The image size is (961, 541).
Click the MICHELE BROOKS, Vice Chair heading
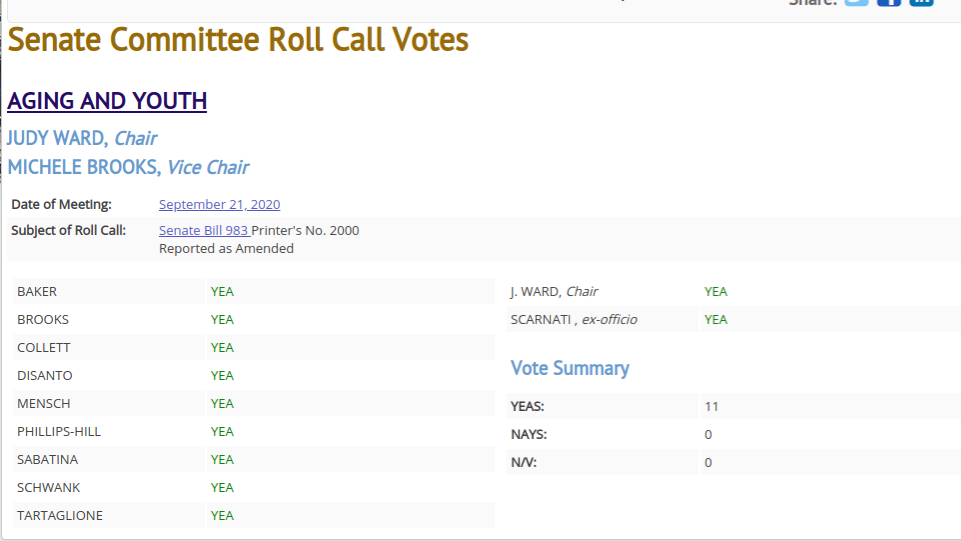pos(128,167)
